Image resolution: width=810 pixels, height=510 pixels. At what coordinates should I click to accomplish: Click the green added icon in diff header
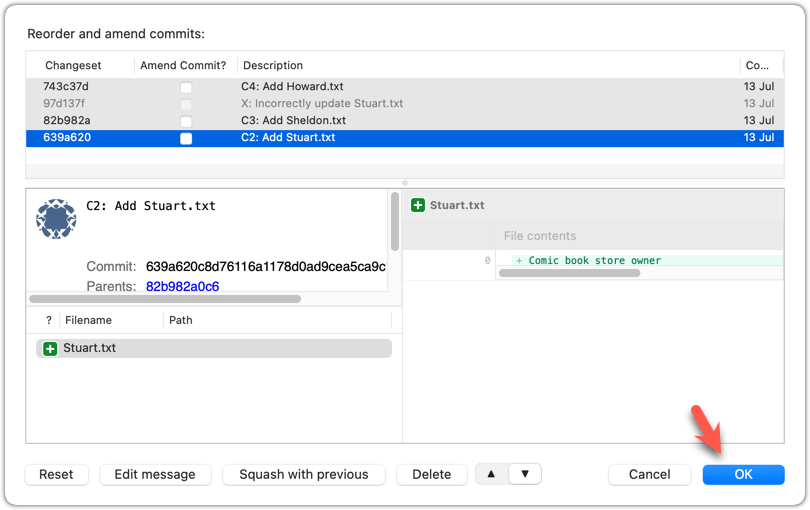click(417, 205)
